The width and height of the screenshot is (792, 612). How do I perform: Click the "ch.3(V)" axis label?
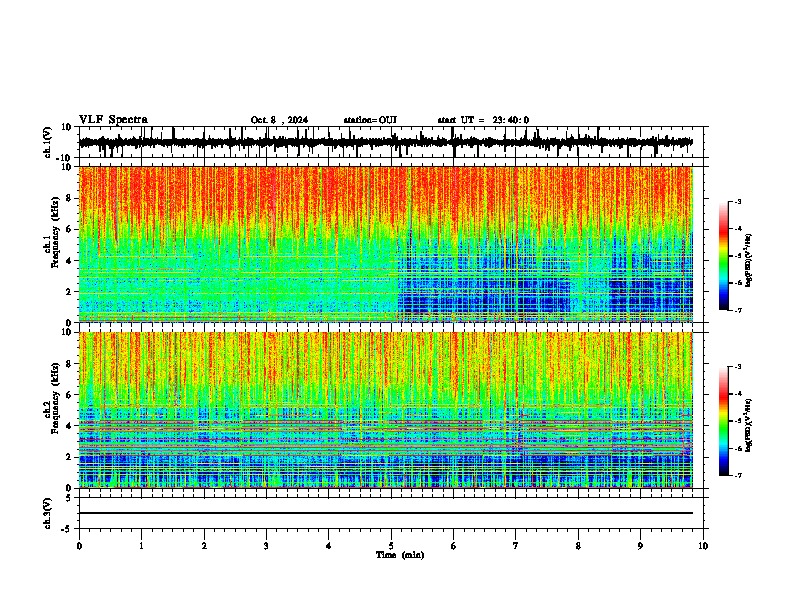pyautogui.click(x=48, y=513)
